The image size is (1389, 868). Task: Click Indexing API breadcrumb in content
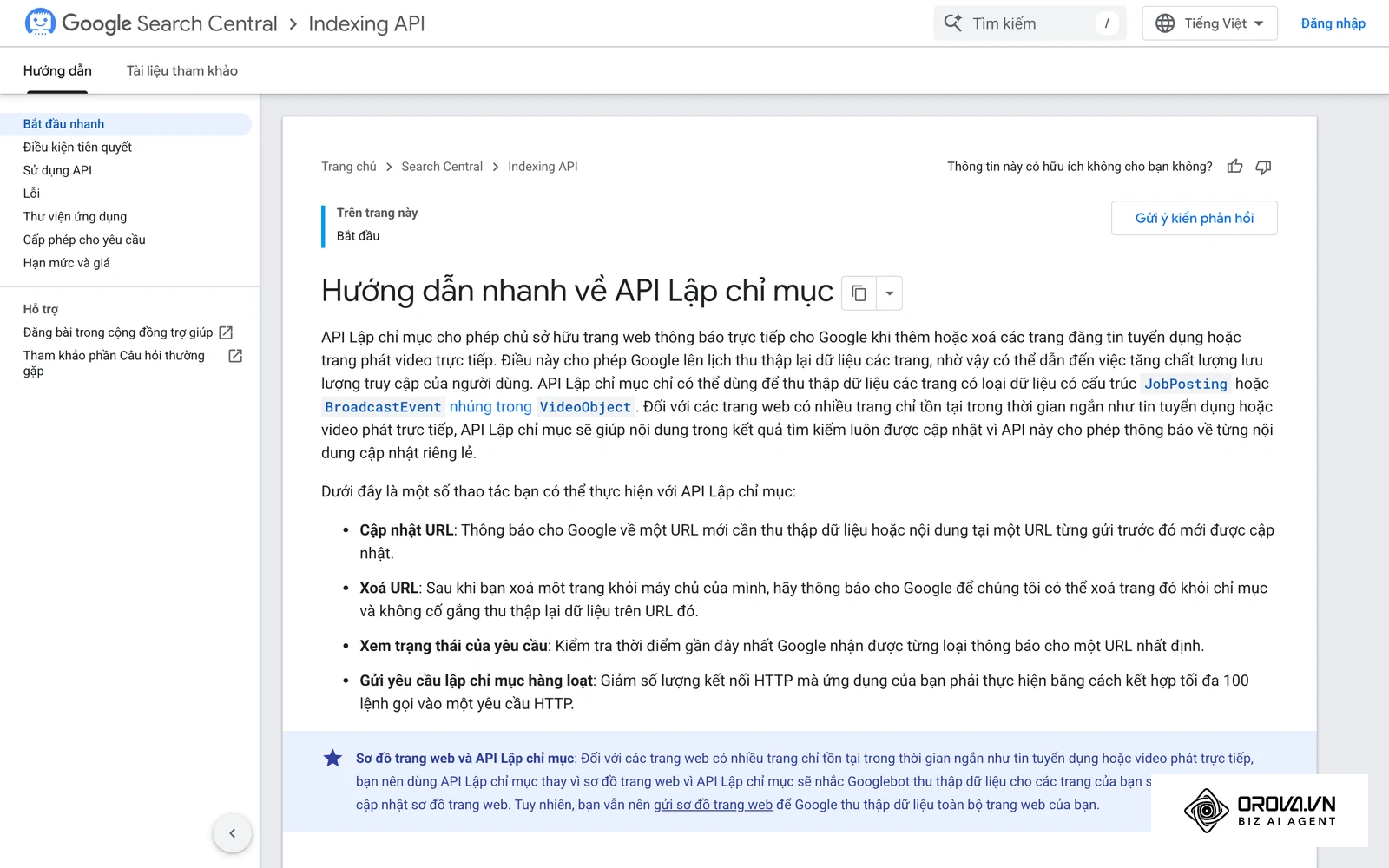(x=543, y=167)
